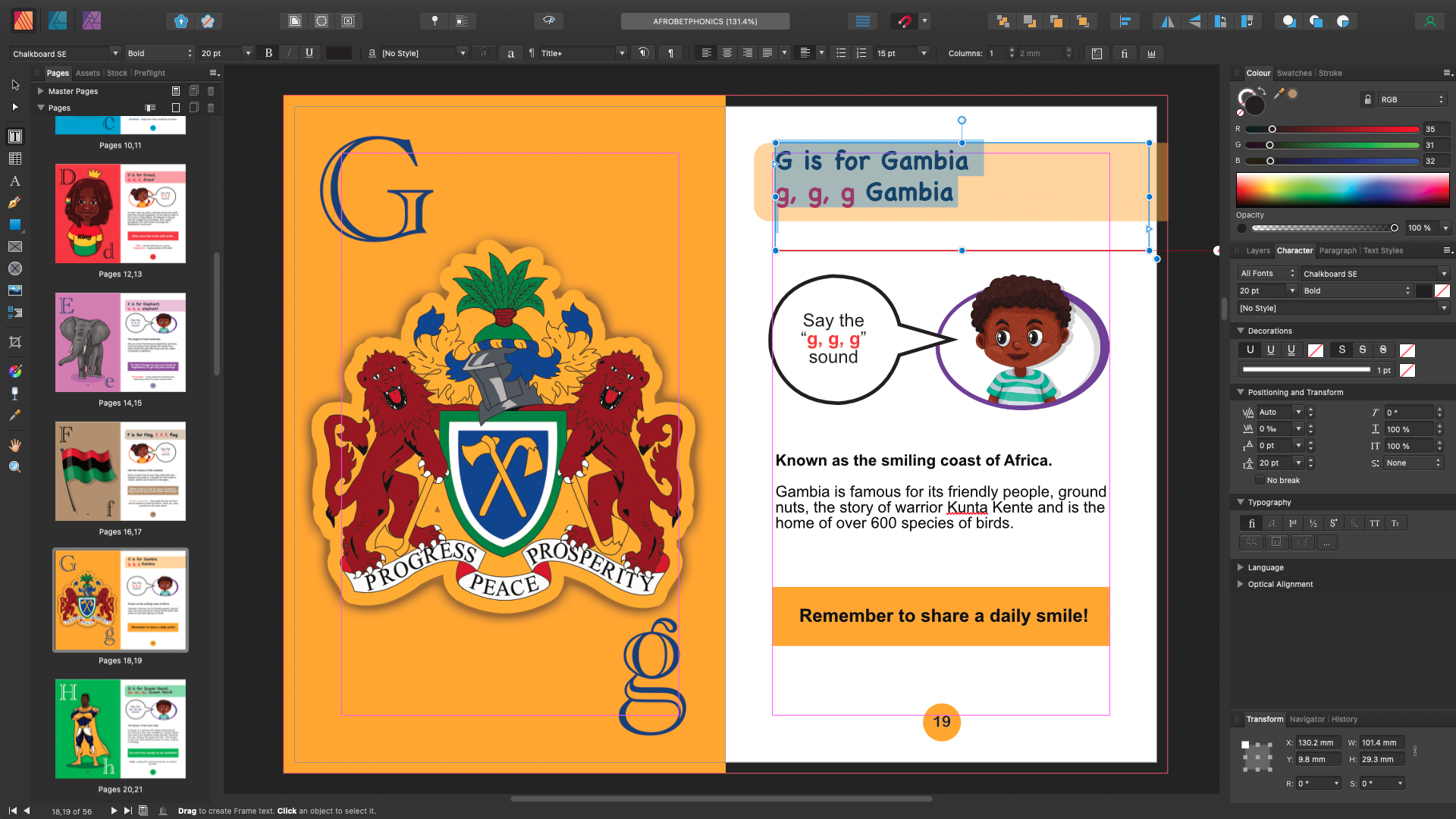The height and width of the screenshot is (819, 1456).
Task: Toggle standard ligatures fi in Typography
Action: point(1251,523)
